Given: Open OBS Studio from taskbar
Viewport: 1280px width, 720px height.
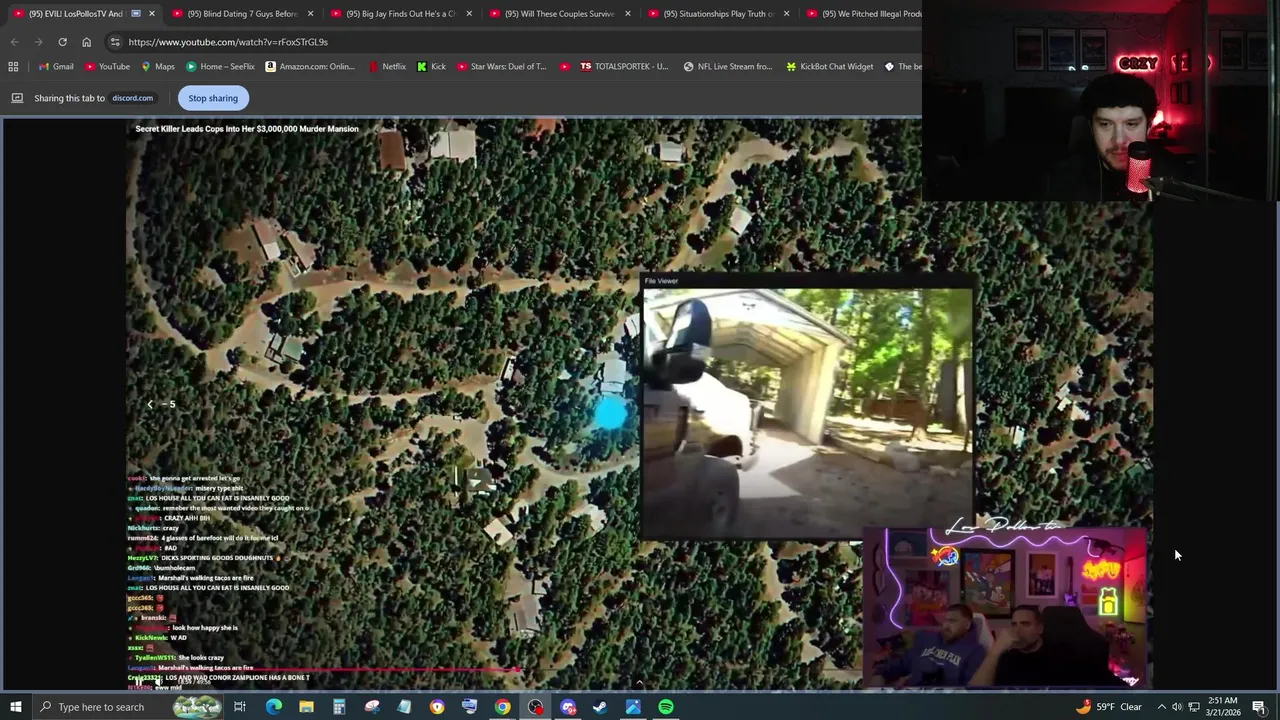Looking at the screenshot, I should click(535, 707).
